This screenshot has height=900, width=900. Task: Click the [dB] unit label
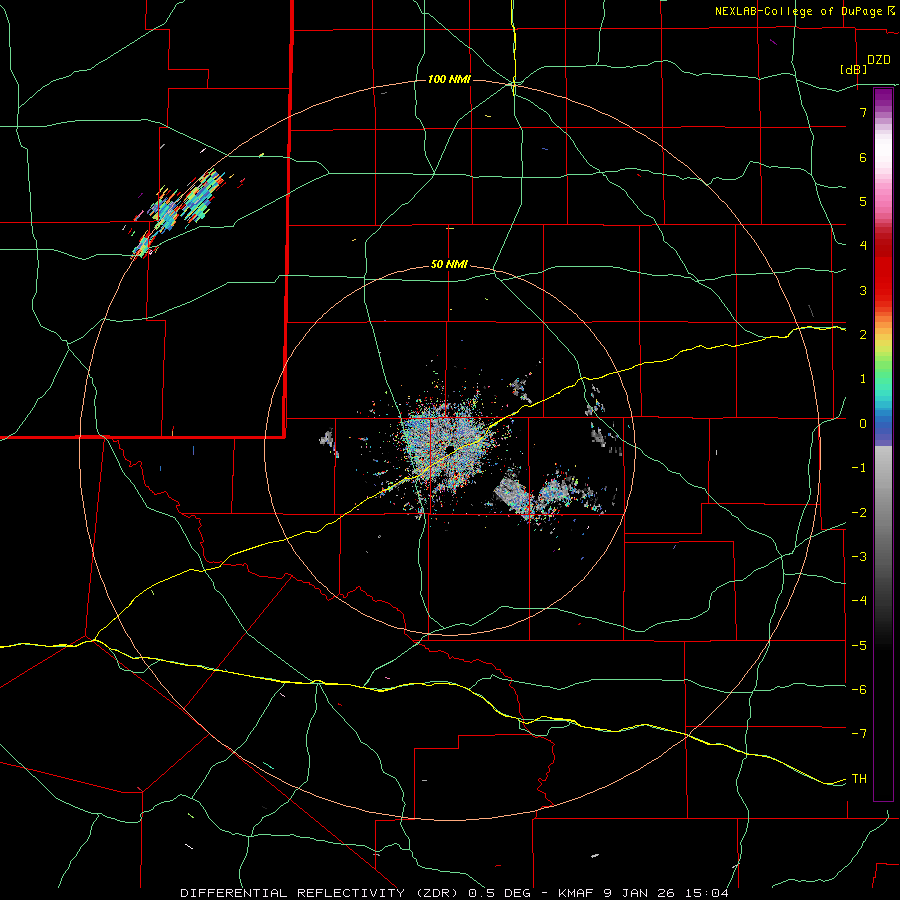coord(854,69)
